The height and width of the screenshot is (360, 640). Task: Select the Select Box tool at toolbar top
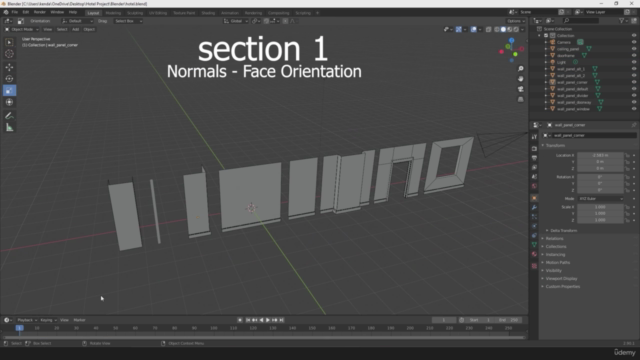(9, 42)
